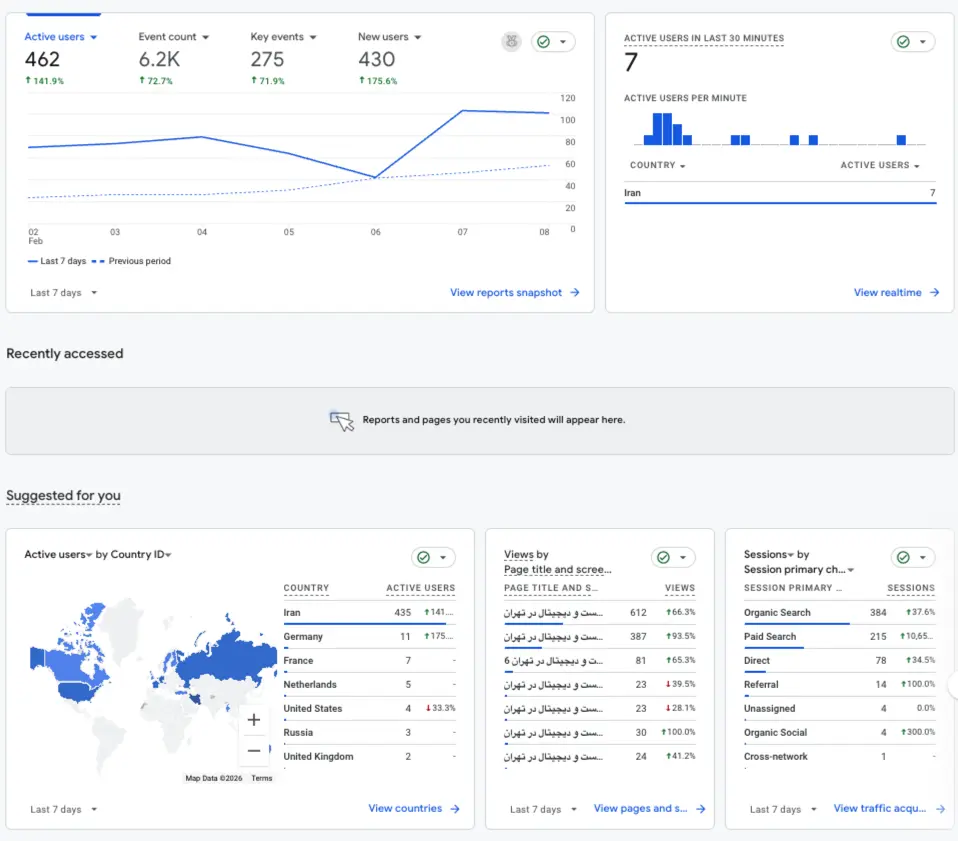Click the check status icon in country map card
The image size is (958, 841).
click(423, 557)
